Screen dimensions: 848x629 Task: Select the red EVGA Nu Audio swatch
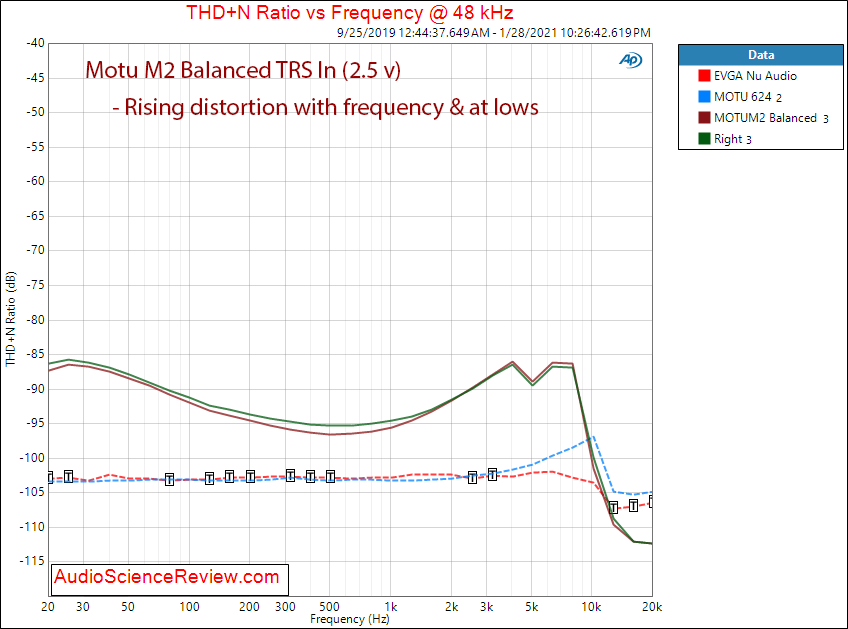tap(704, 76)
